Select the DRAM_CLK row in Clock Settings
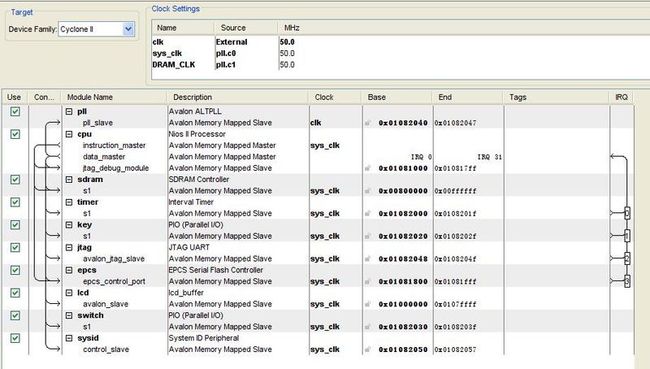This screenshot has width=650, height=369. [x=400, y=65]
